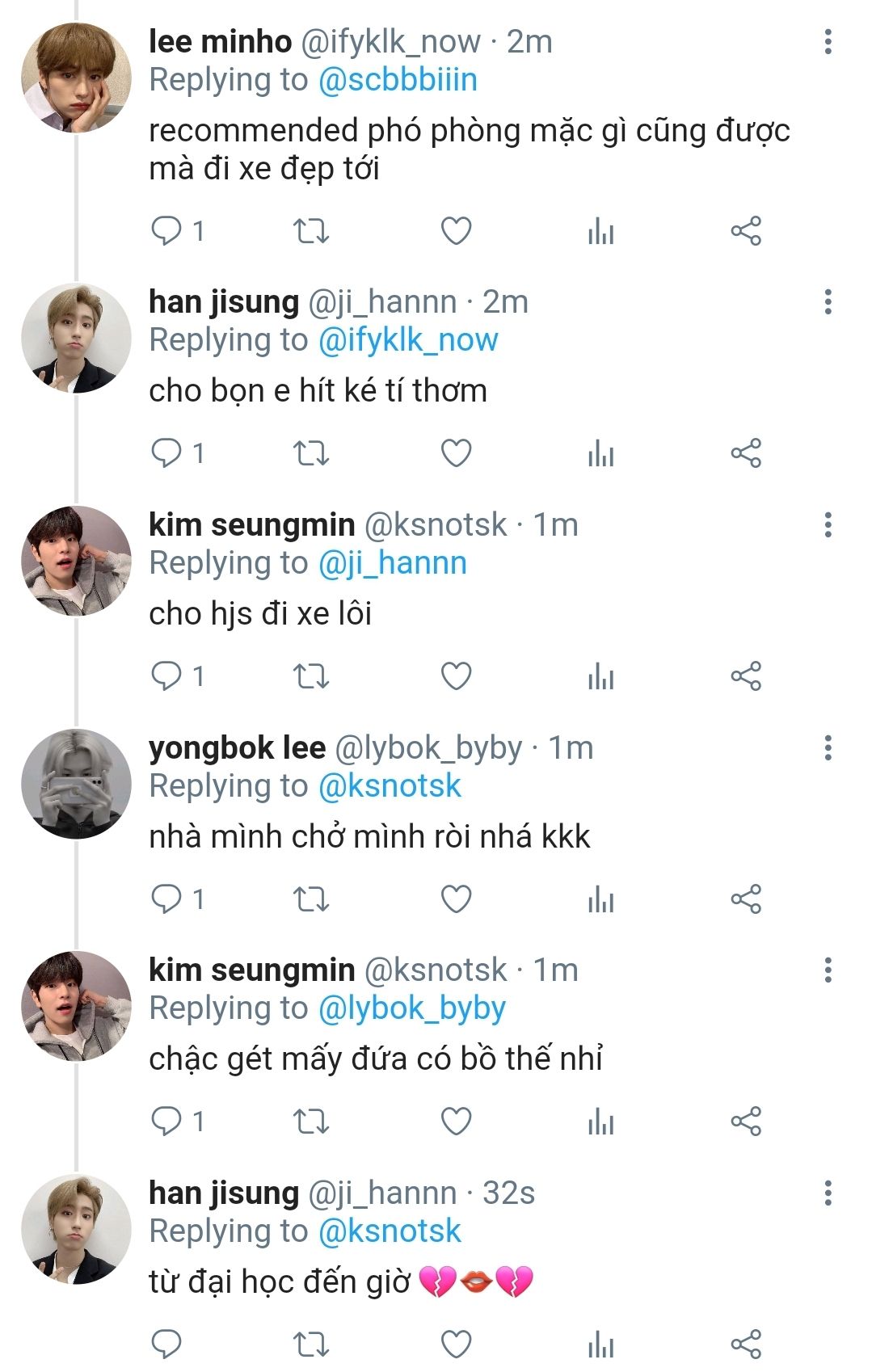
Task: Open the @lybok_byby mention link
Action: point(412,1008)
